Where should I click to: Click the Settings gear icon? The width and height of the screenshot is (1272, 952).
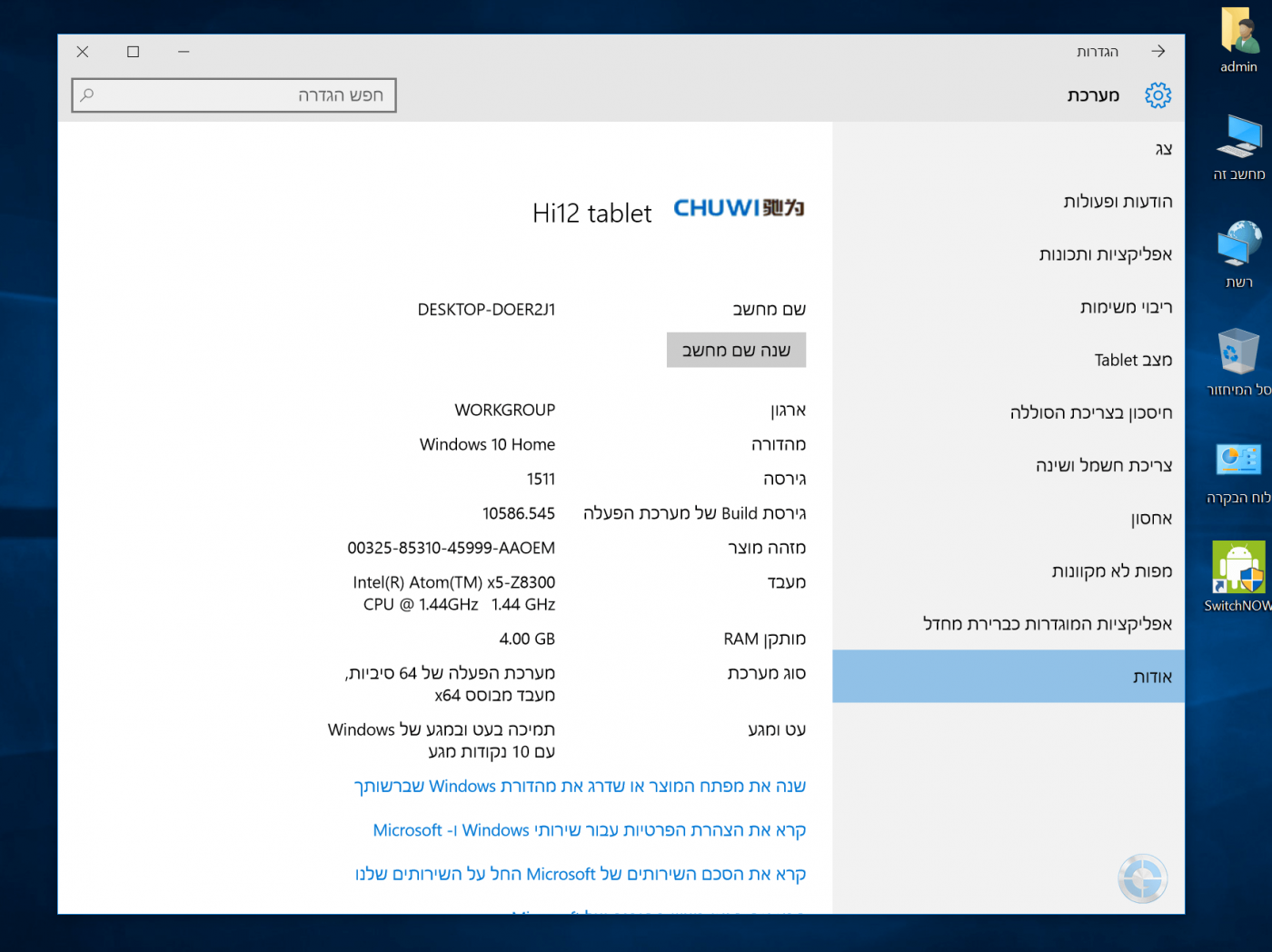click(1157, 95)
